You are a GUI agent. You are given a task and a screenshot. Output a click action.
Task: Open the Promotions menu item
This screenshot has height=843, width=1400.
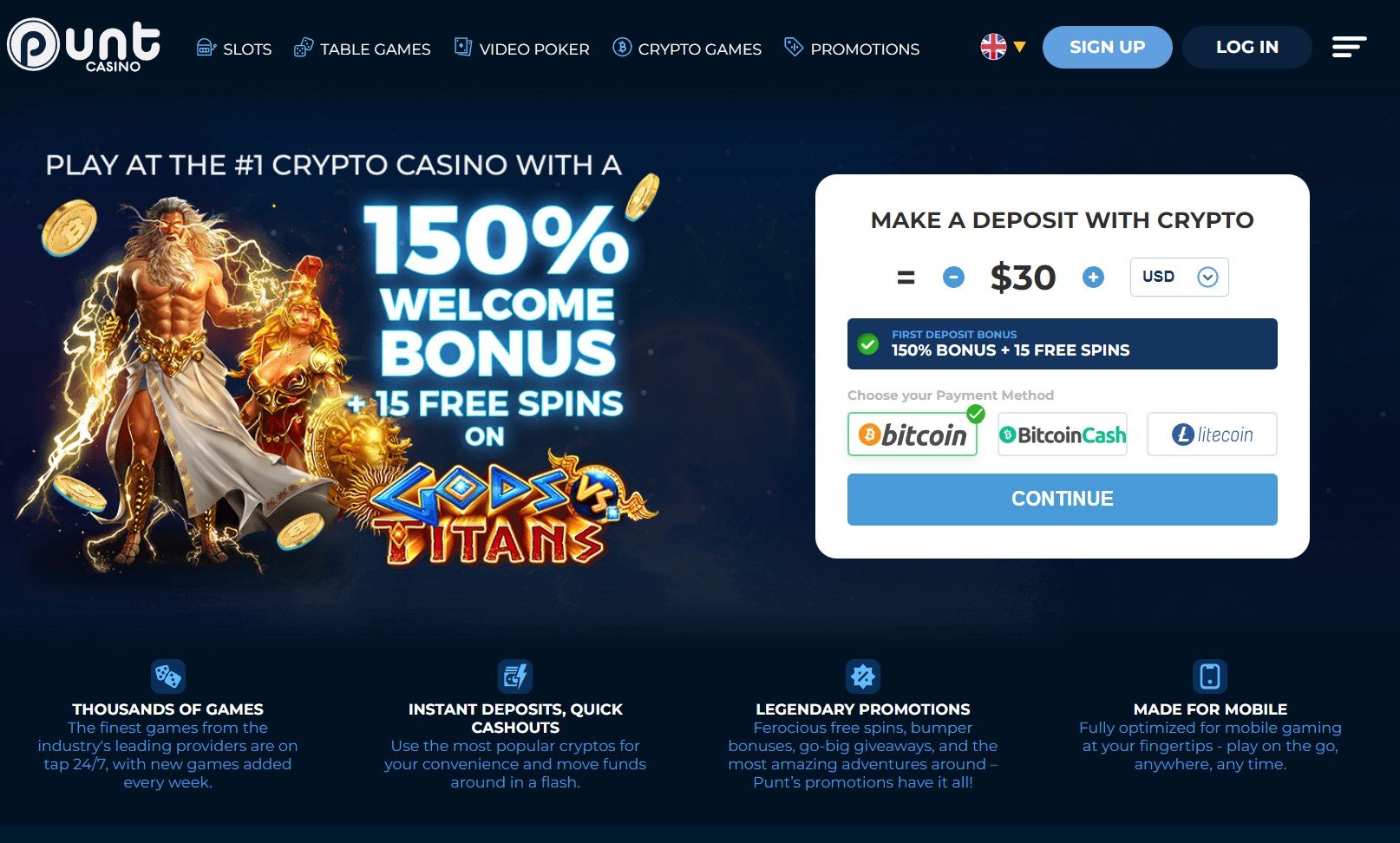[x=852, y=49]
